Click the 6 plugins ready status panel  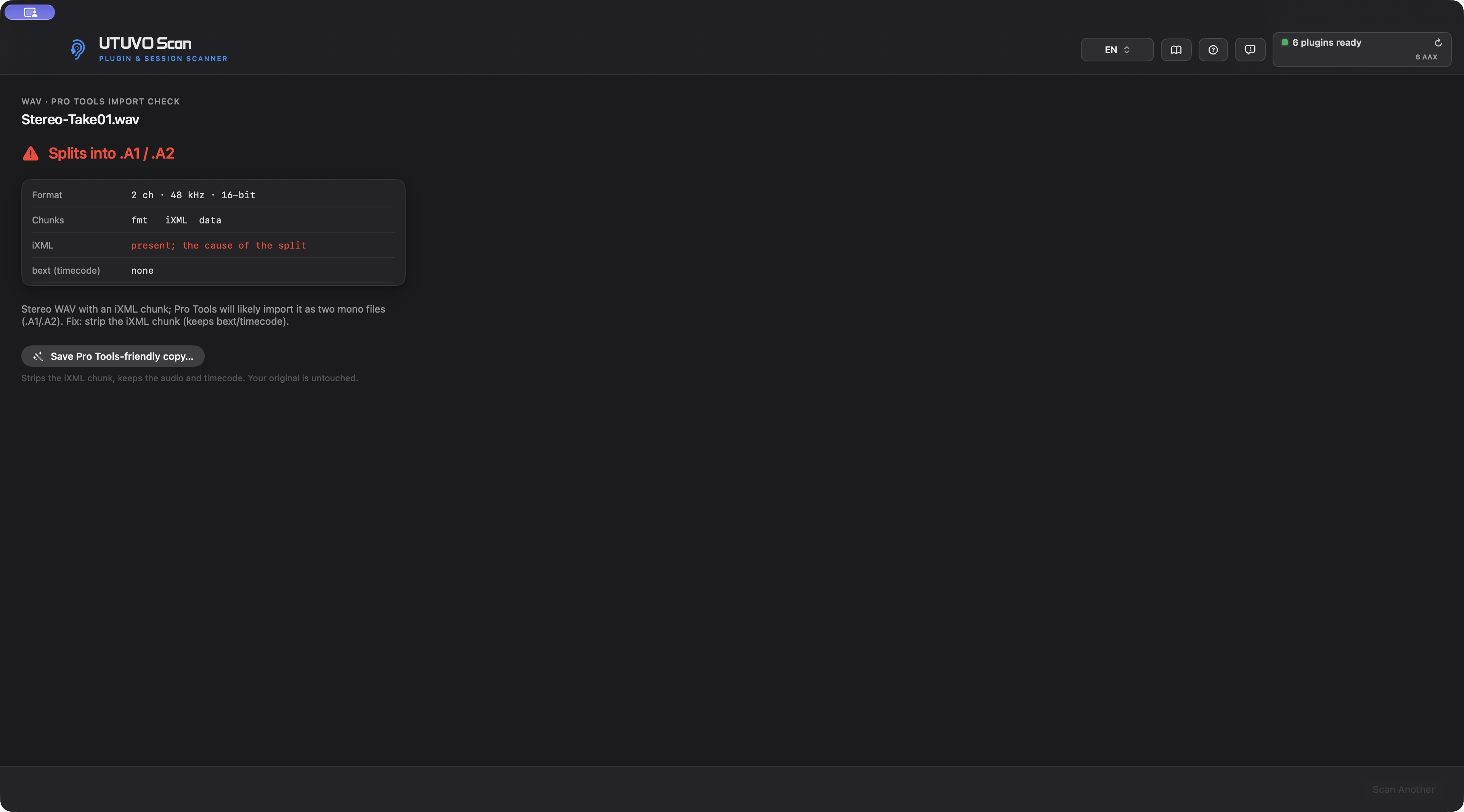(1362, 50)
